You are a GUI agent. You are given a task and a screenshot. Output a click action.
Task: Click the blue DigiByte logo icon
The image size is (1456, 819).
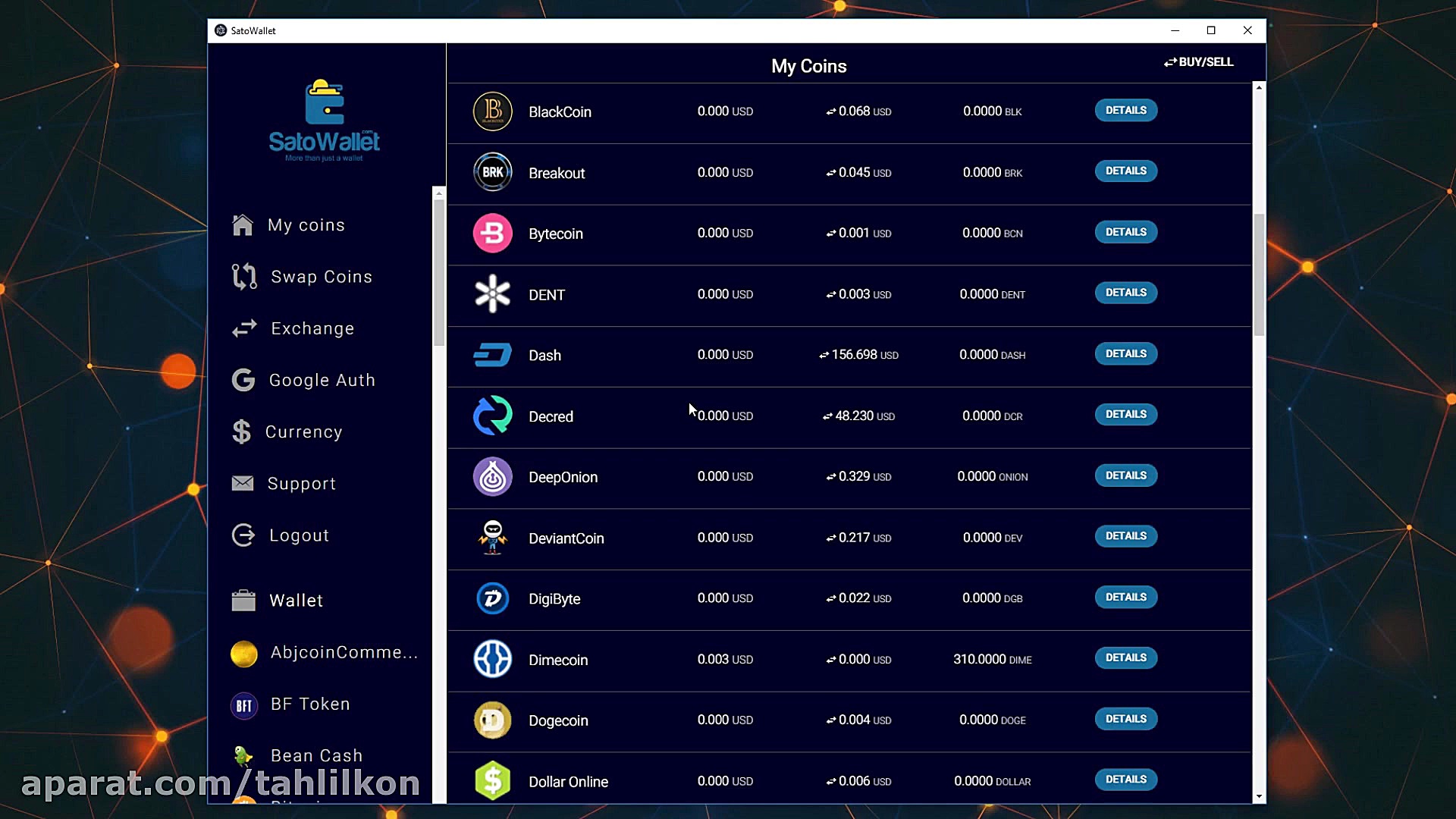pyautogui.click(x=492, y=598)
